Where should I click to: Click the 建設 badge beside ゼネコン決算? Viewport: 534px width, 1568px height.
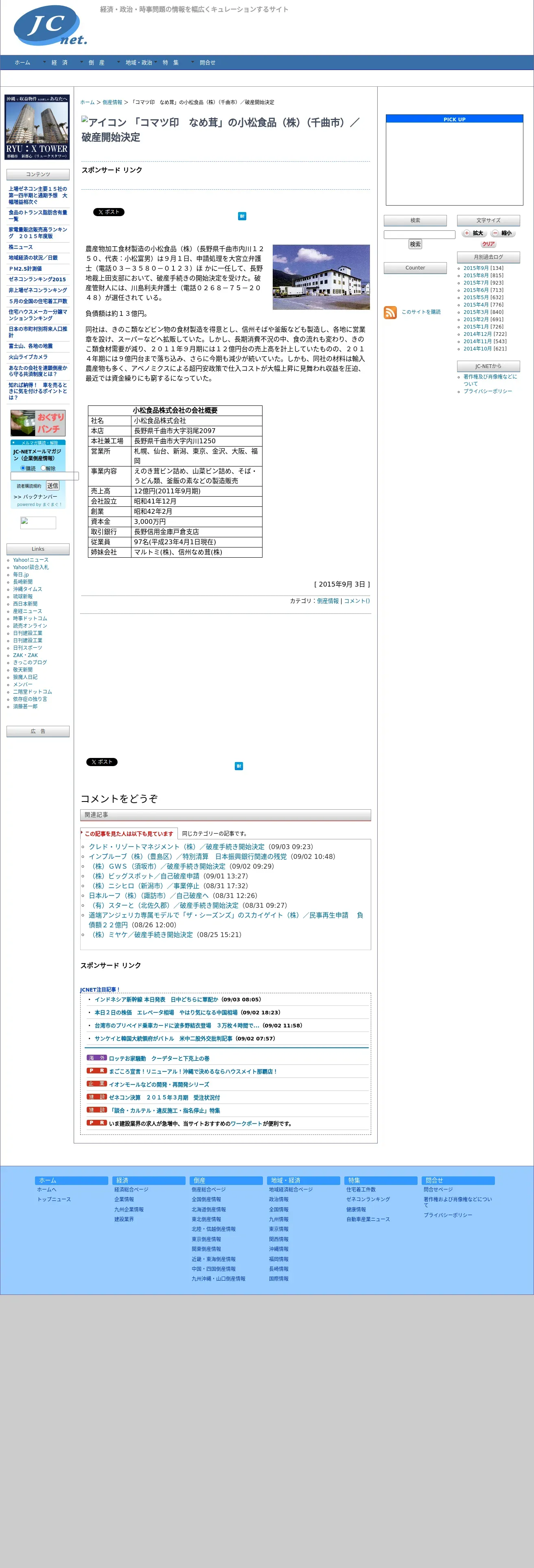[x=96, y=1097]
